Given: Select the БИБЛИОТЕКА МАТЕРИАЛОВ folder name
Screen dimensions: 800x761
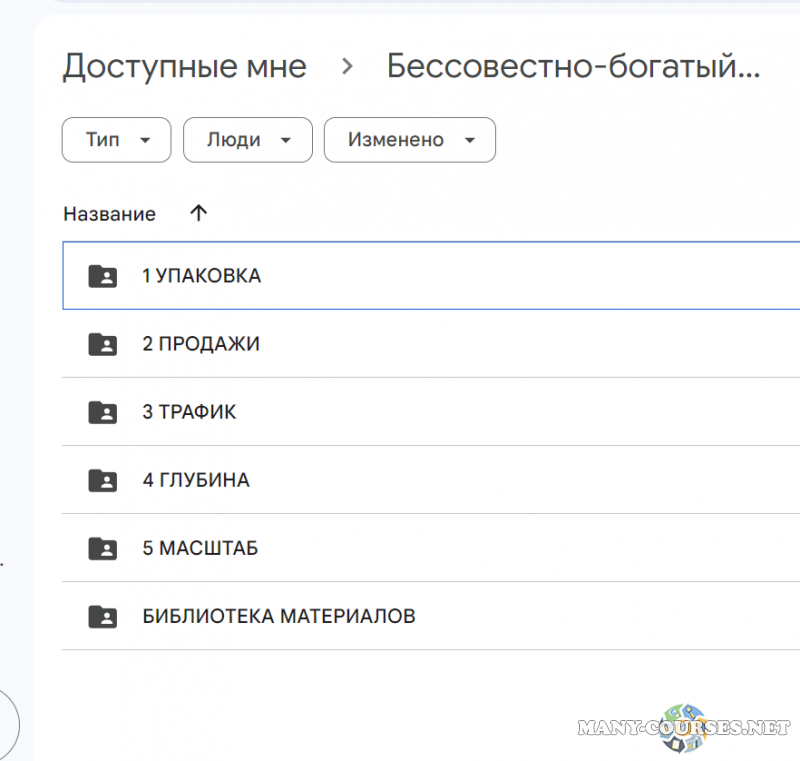Looking at the screenshot, I should (x=279, y=616).
